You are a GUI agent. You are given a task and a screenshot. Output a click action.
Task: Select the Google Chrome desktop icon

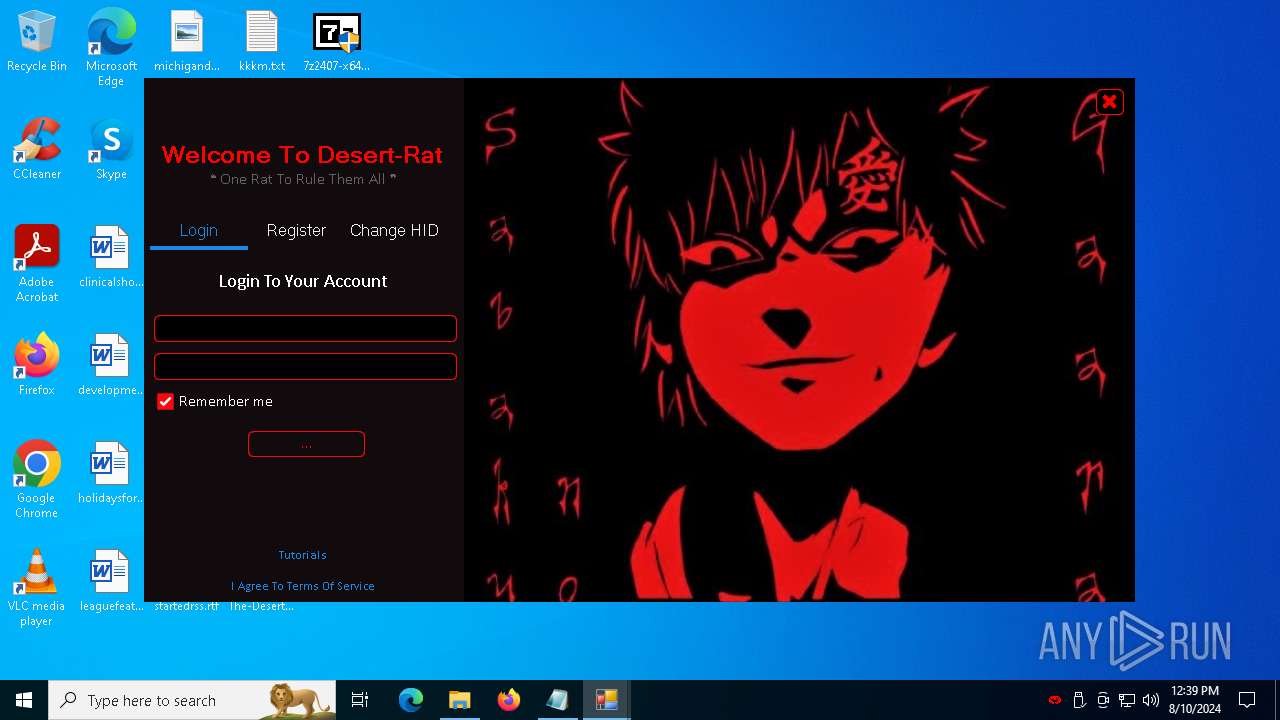pos(37,480)
